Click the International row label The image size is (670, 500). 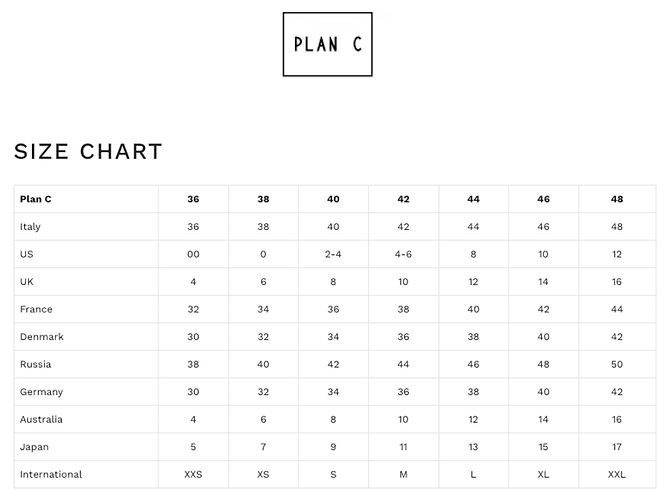51,474
